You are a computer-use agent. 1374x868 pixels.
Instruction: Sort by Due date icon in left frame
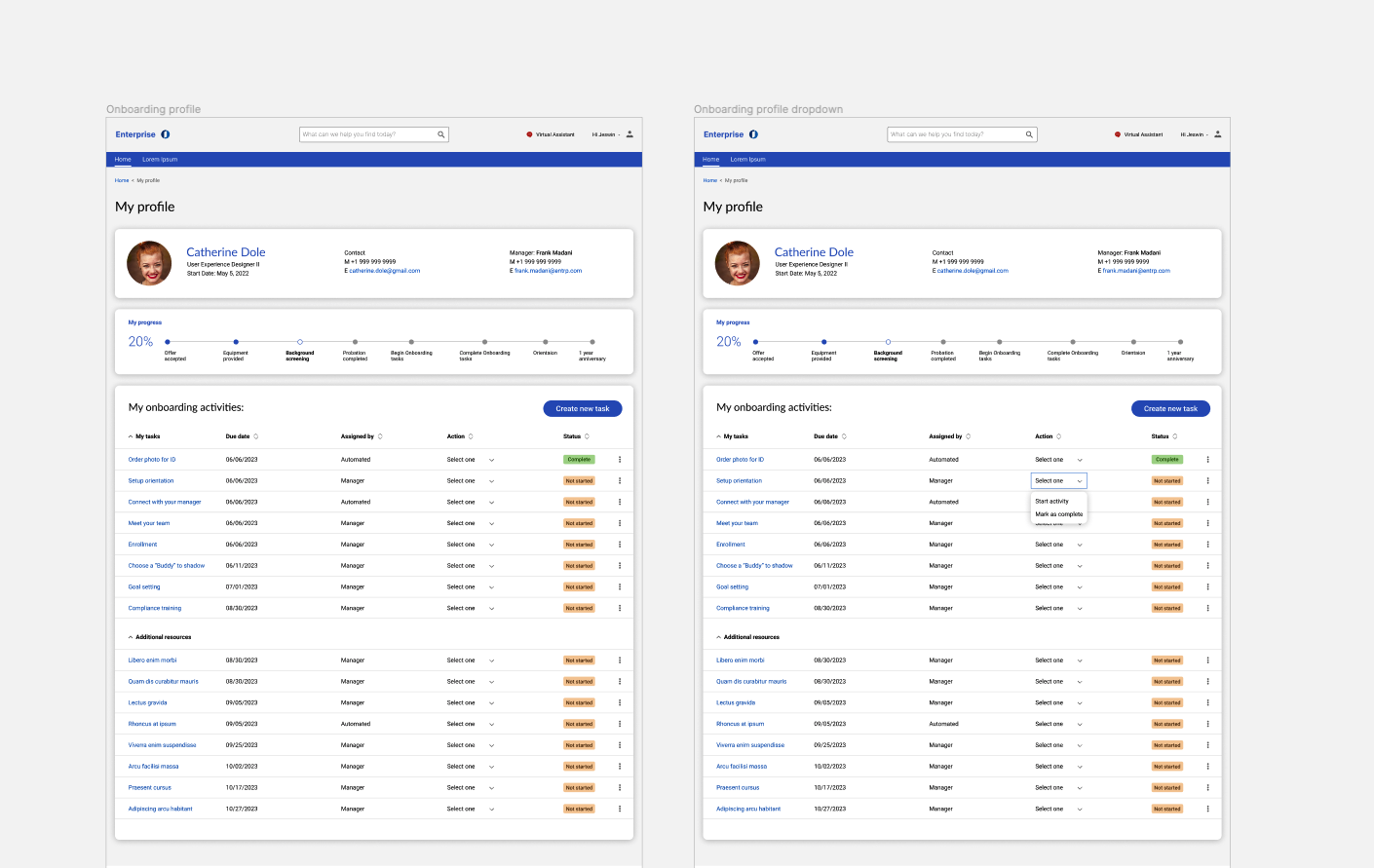[256, 436]
